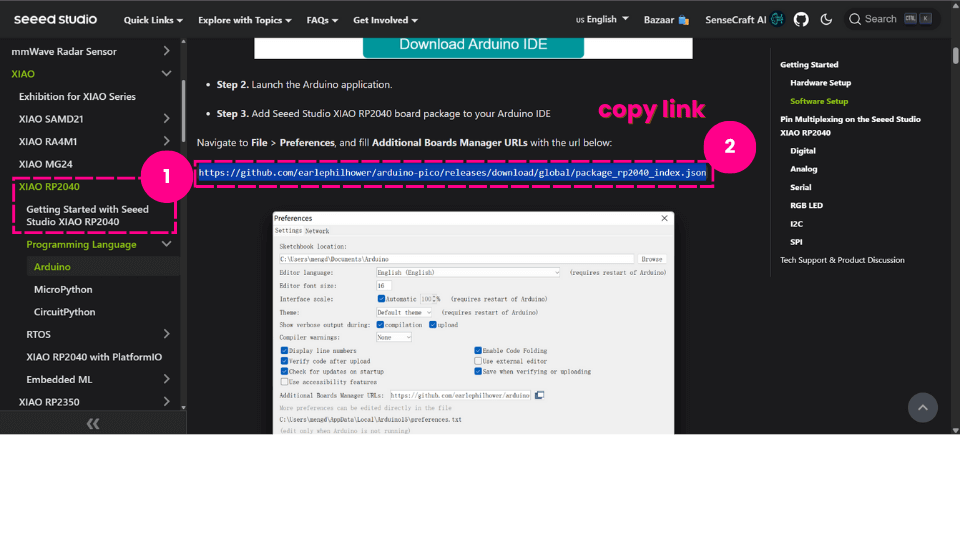Image resolution: width=960 pixels, height=540 pixels.
Task: Toggle the Display line numbers checkbox
Action: [x=285, y=351]
